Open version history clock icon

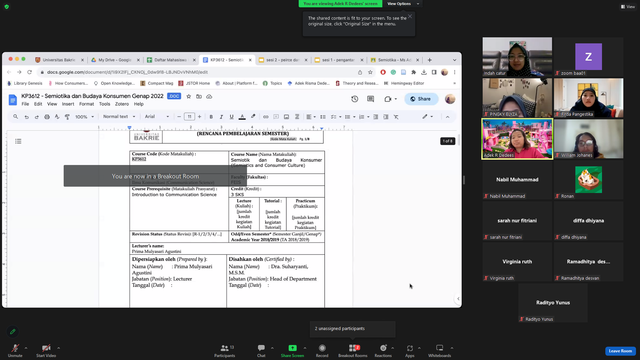click(x=354, y=99)
